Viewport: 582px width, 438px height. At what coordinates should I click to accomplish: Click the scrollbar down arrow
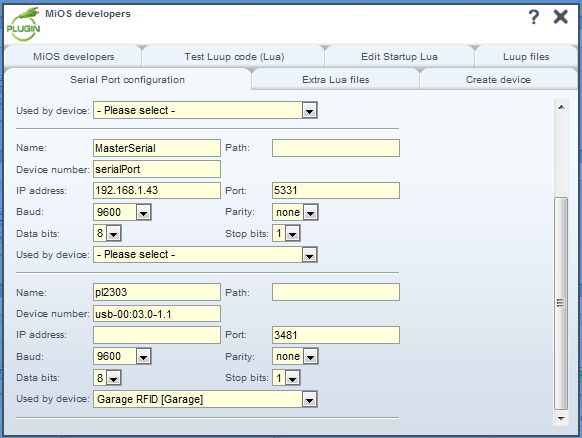[561, 418]
